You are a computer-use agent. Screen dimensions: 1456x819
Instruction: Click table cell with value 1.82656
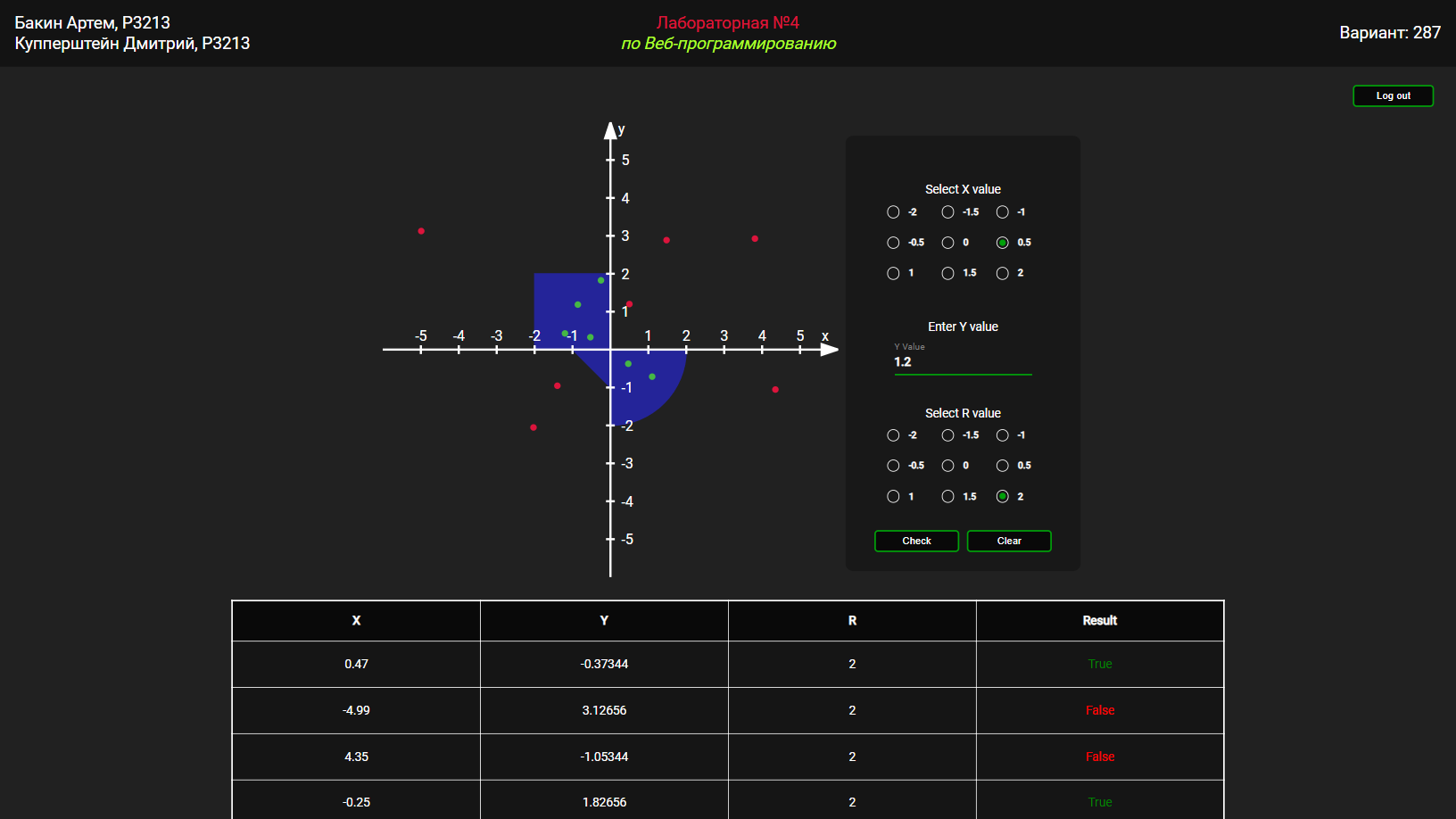pyautogui.click(x=604, y=802)
